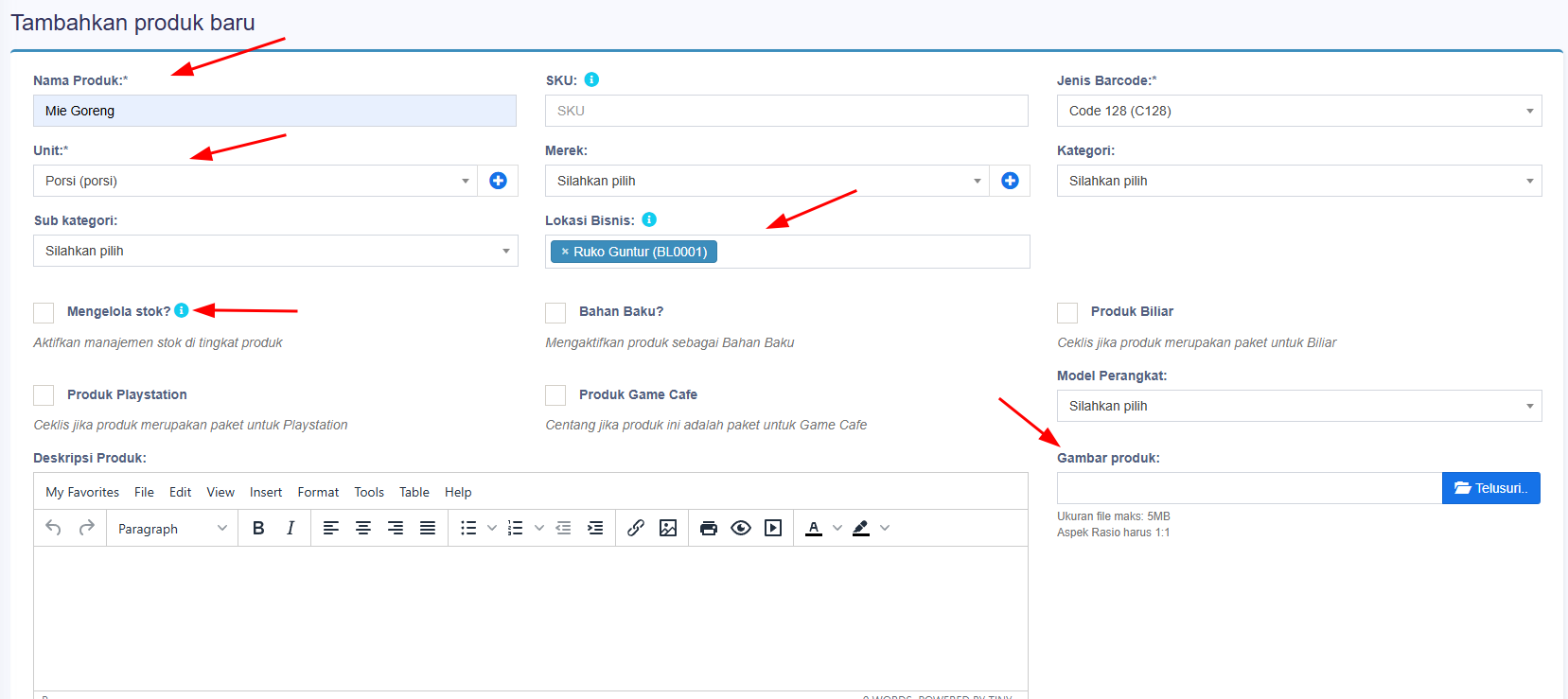Open the Insert menu in the editor

(x=266, y=492)
